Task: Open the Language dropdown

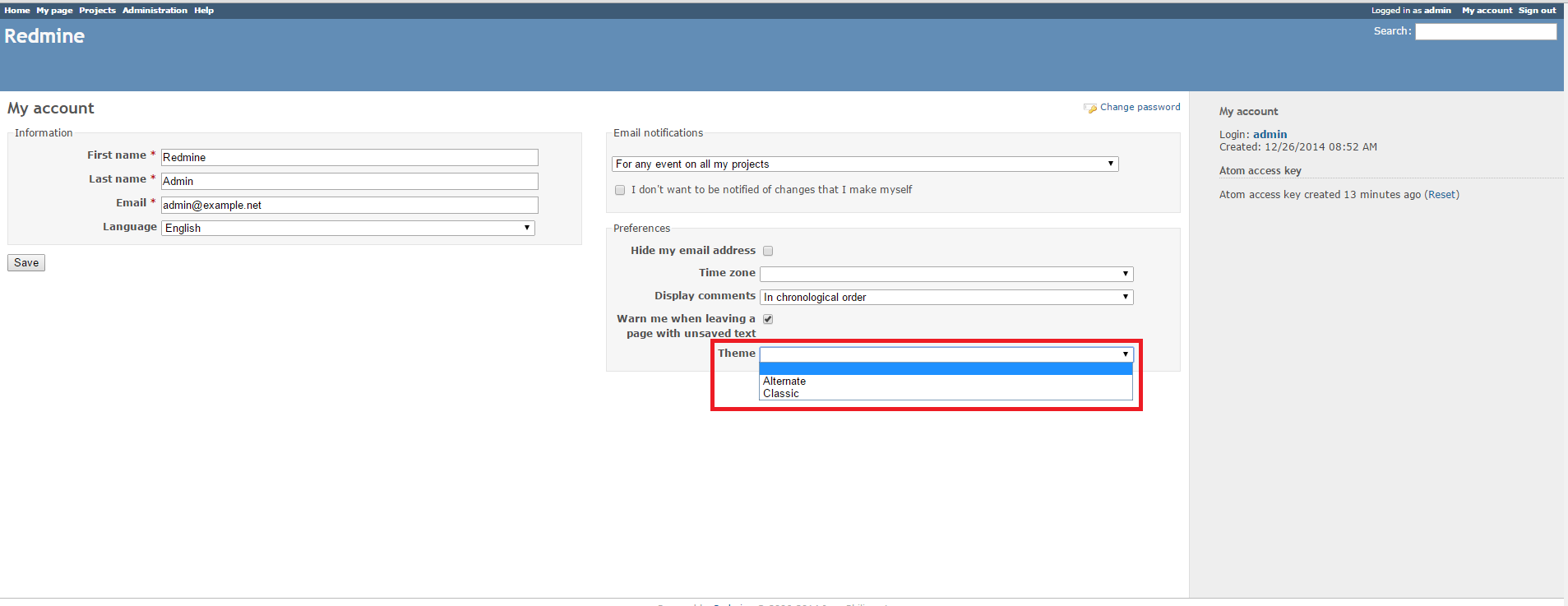Action: point(348,228)
